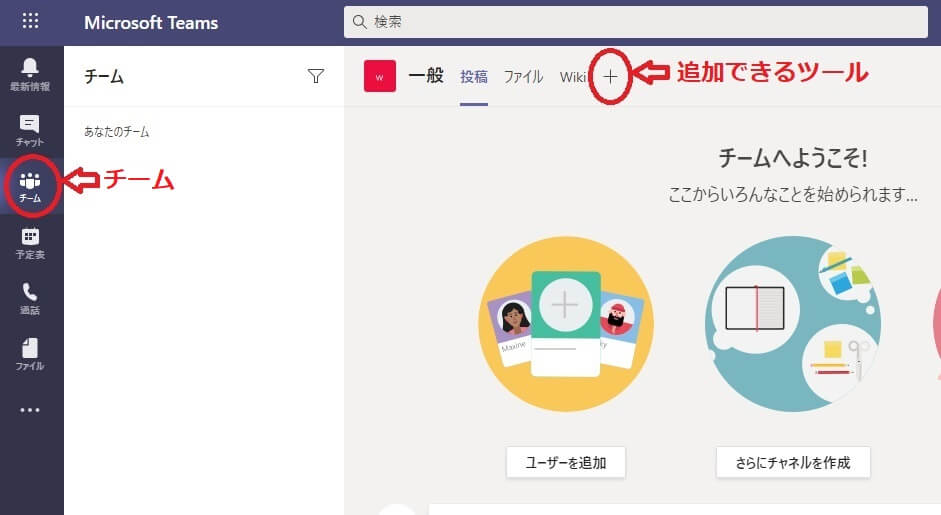Click the さらにチャネルを作成 button
Viewport: 941px width, 515px height.
[x=793, y=462]
